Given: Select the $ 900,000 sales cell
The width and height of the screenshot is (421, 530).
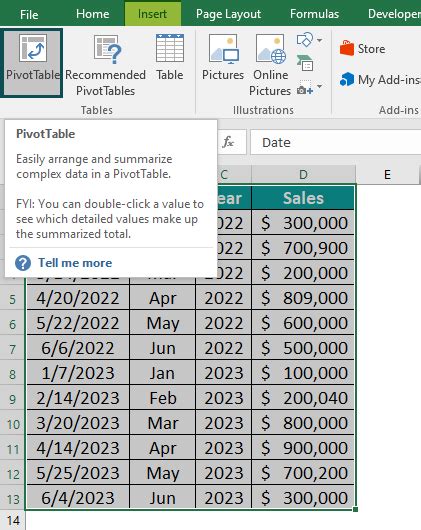Looking at the screenshot, I should (303, 448).
